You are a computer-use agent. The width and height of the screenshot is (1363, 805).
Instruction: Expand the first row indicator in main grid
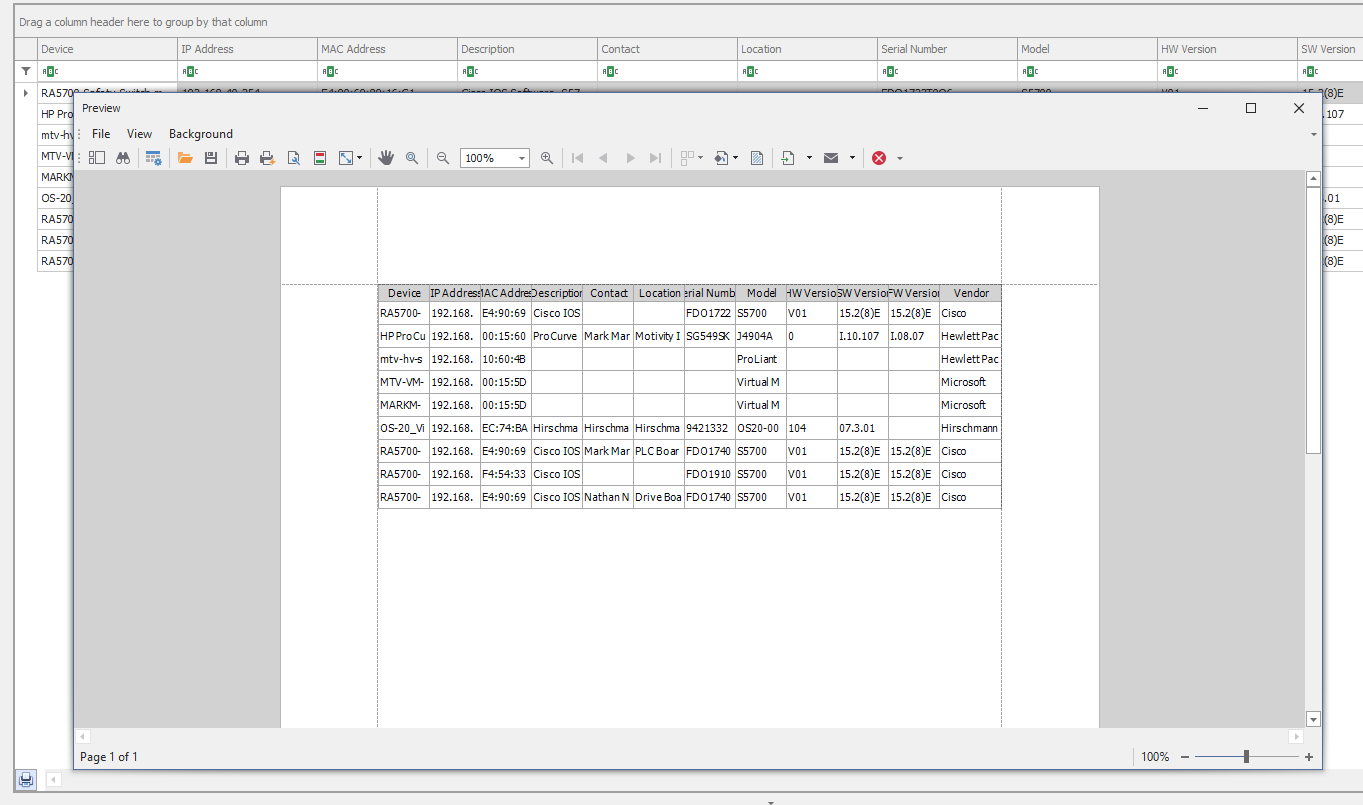click(26, 93)
